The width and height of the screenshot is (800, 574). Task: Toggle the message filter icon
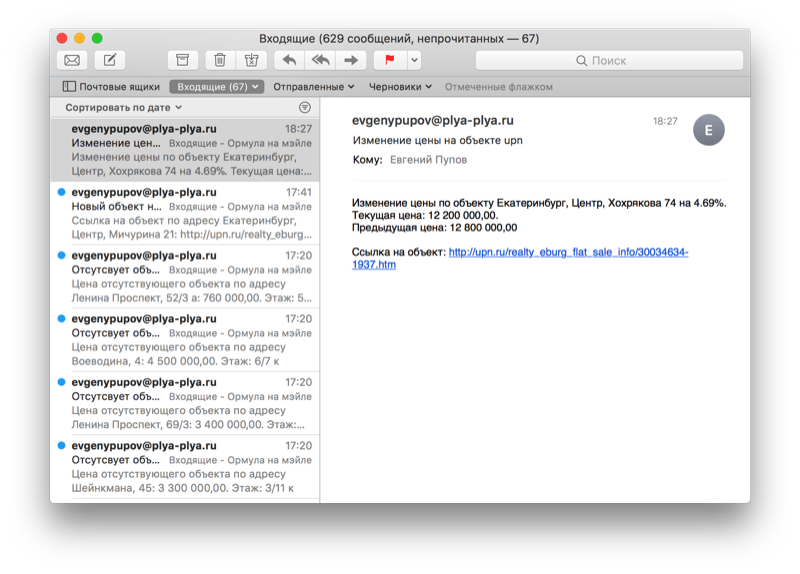(x=305, y=107)
